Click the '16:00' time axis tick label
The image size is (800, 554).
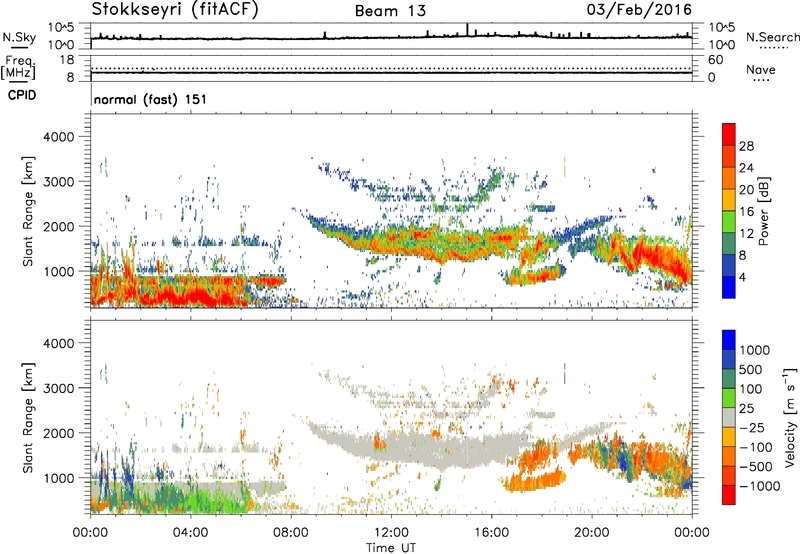[491, 533]
